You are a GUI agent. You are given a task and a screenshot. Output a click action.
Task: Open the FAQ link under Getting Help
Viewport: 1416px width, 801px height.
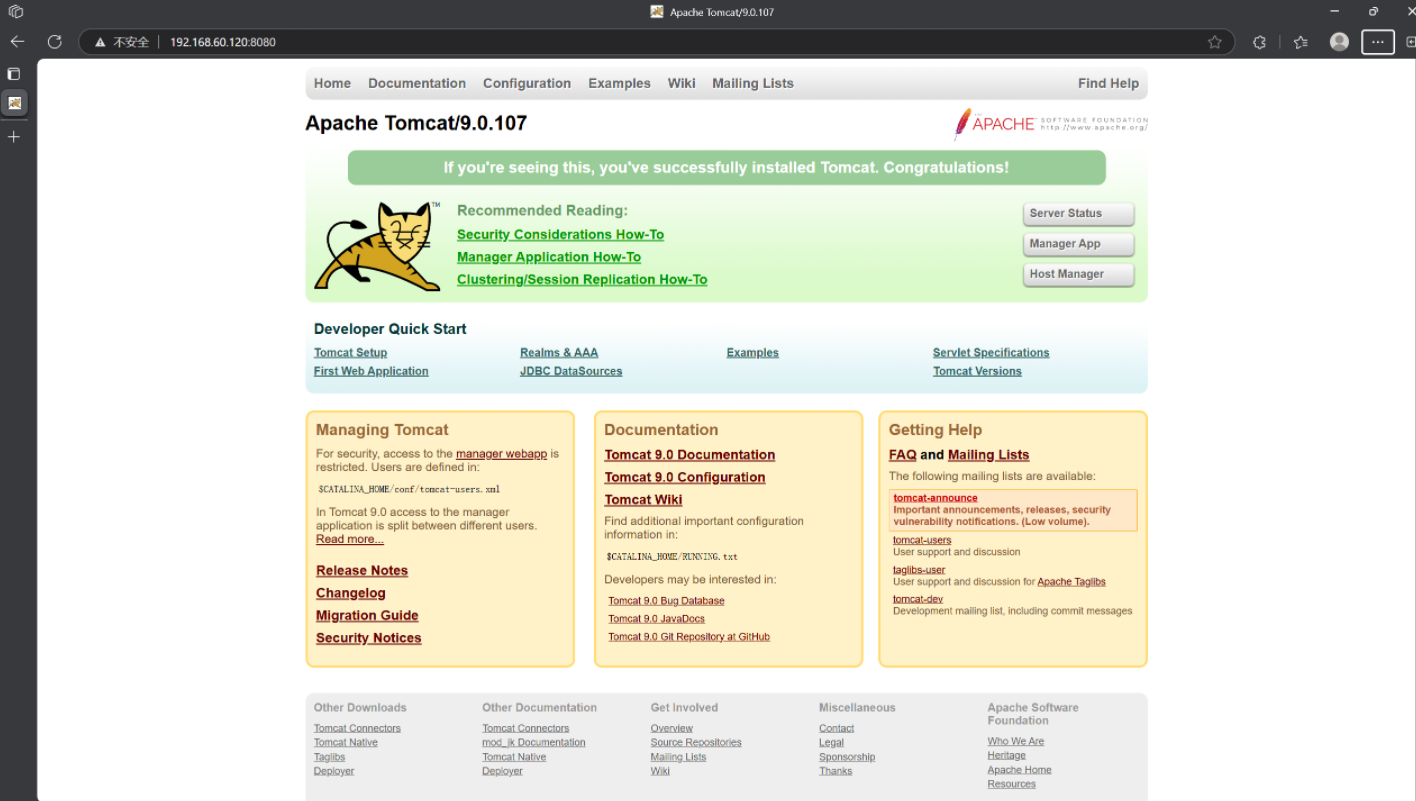coord(903,455)
